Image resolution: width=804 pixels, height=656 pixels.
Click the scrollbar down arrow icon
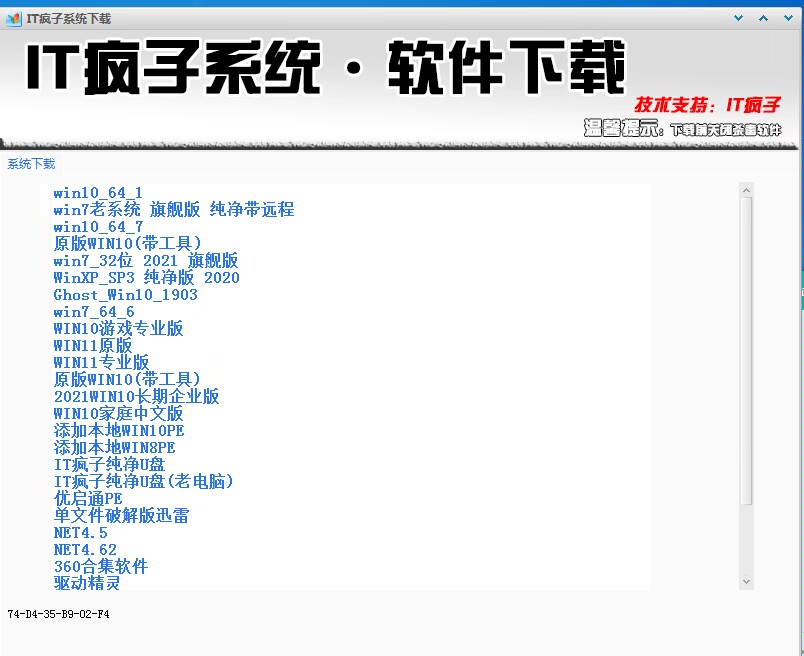tap(745, 580)
